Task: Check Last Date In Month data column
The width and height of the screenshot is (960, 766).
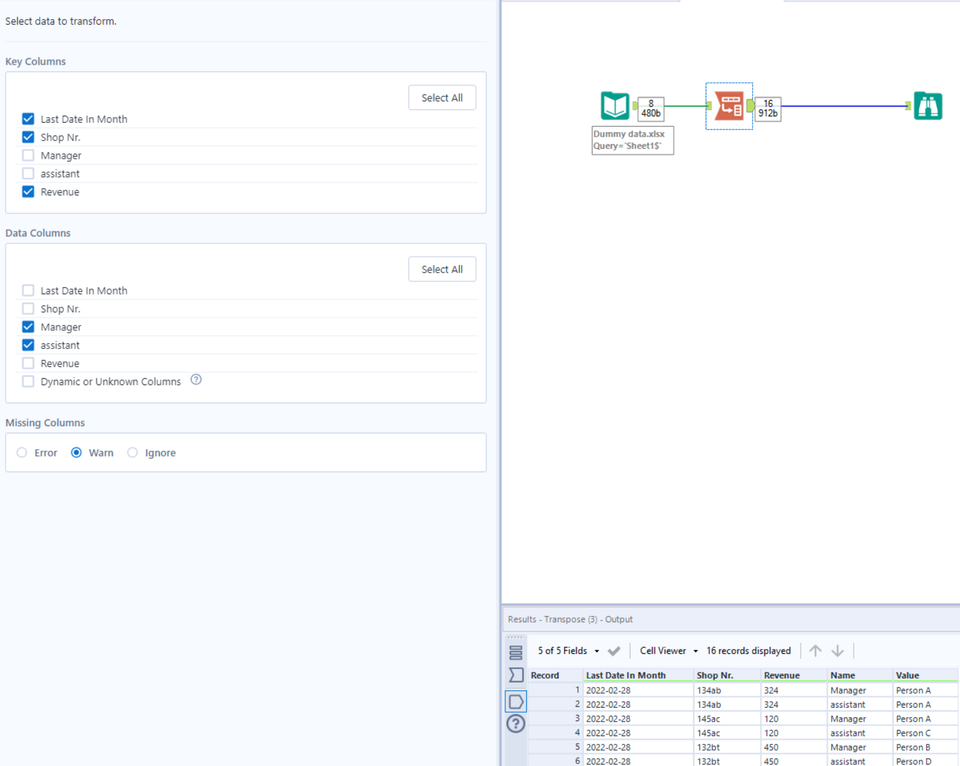Action: click(28, 290)
